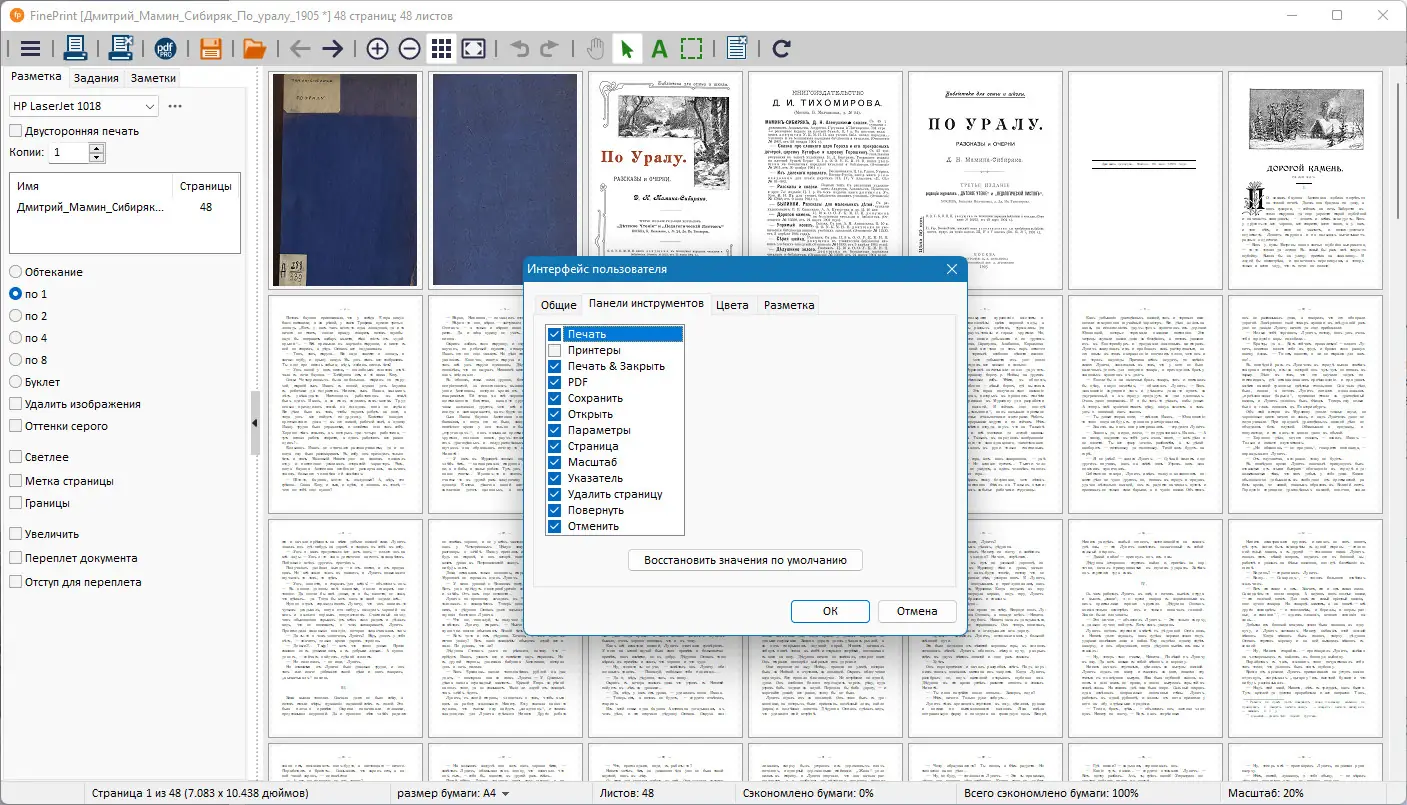Select the Панели инструментов dialog tab

pyautogui.click(x=646, y=304)
